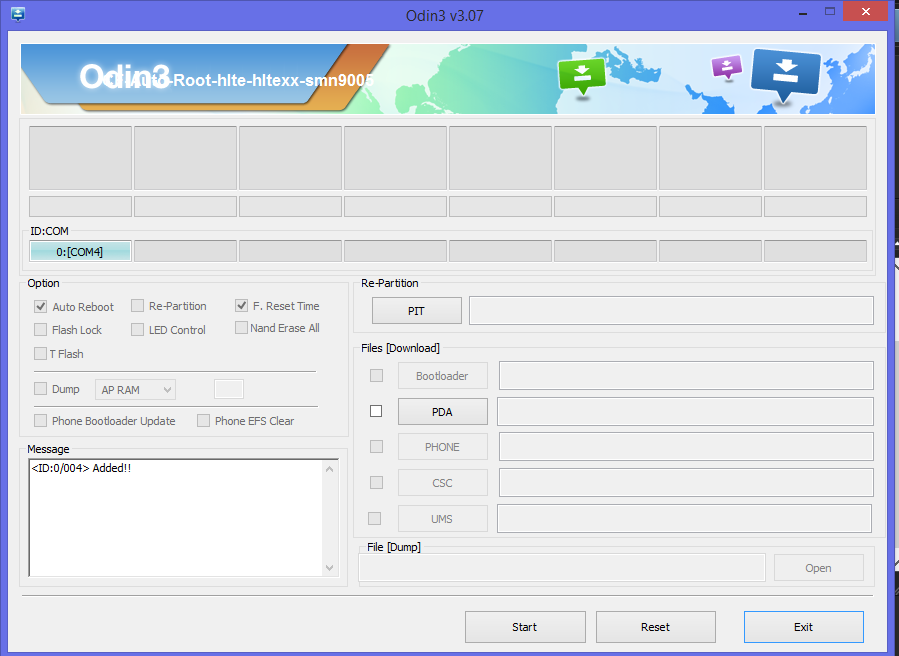Image resolution: width=899 pixels, height=656 pixels.
Task: Click the PDA file path field
Action: (685, 412)
